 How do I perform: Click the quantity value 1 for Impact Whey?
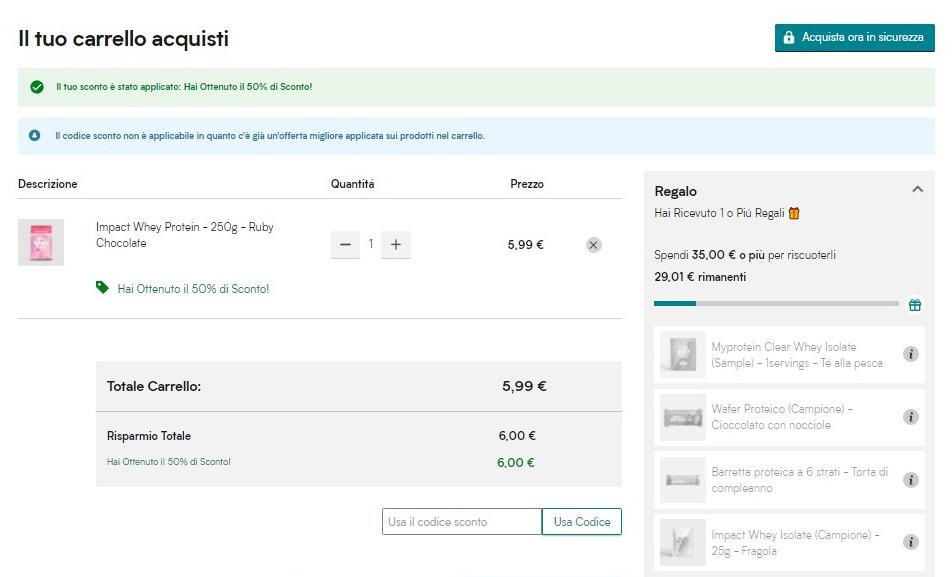[370, 244]
